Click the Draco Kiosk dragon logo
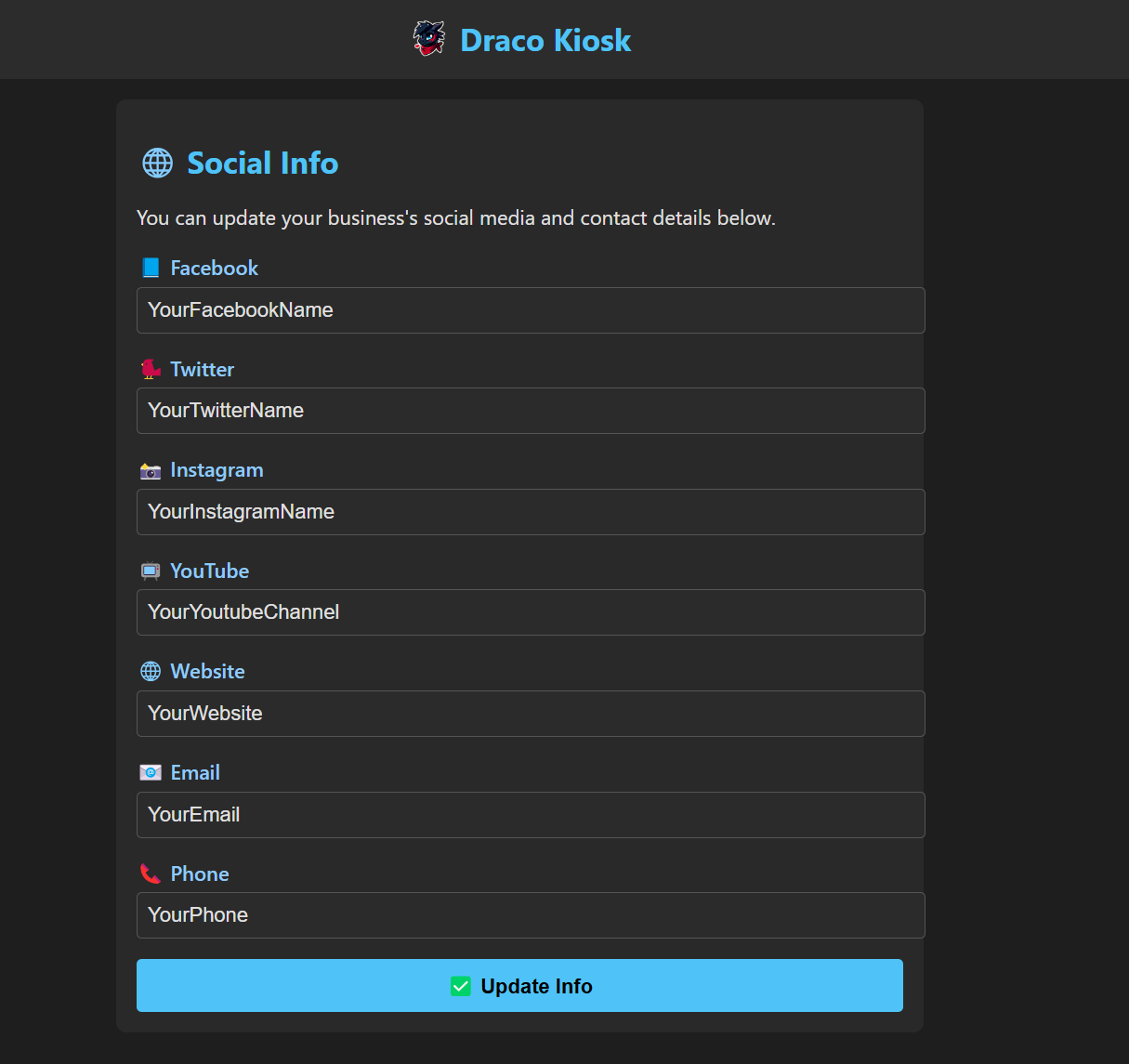The image size is (1129, 1064). (429, 39)
